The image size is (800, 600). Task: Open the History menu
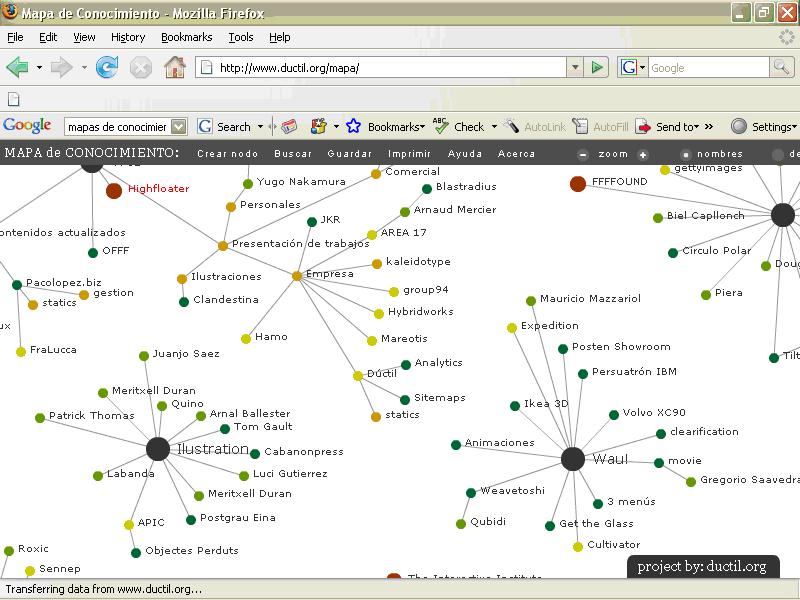point(128,37)
